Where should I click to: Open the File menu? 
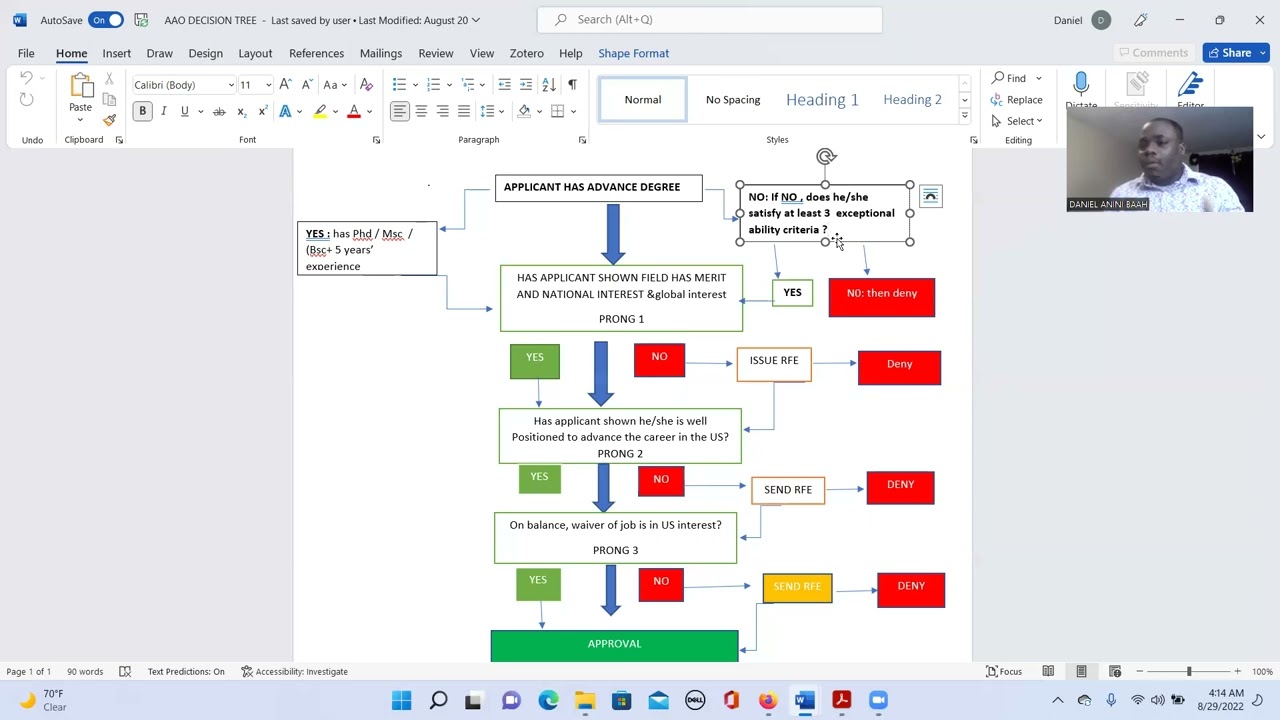(26, 53)
